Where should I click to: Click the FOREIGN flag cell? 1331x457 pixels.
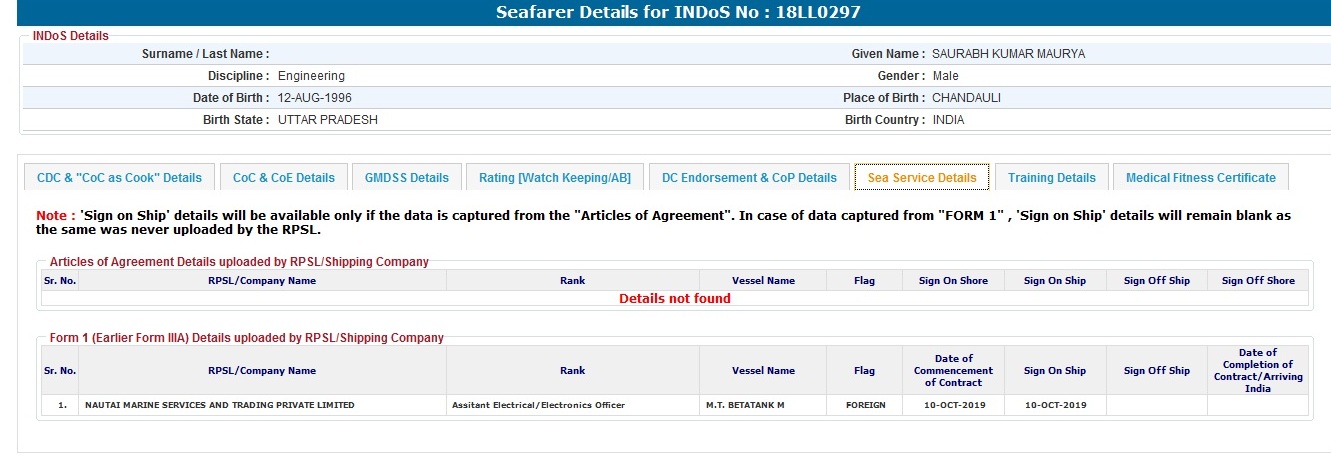click(865, 405)
